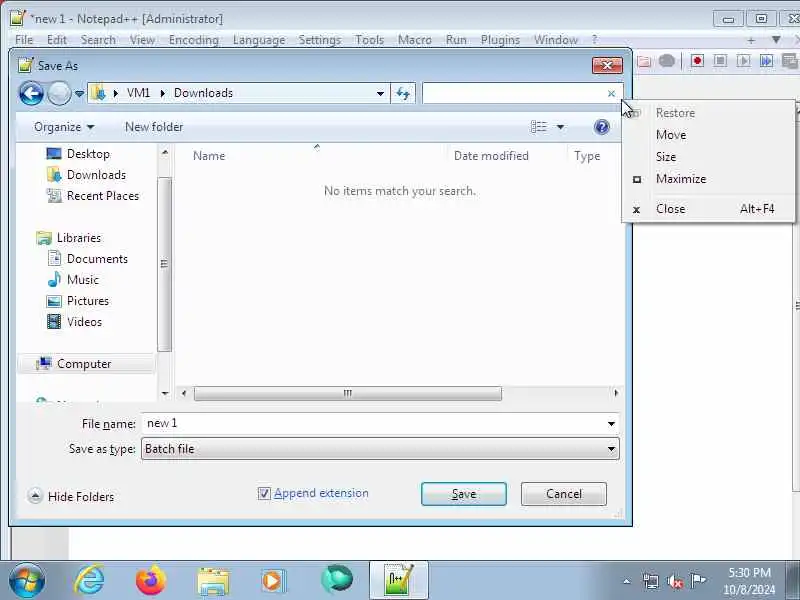Open Windows Media Player from the taskbar

pos(274,581)
